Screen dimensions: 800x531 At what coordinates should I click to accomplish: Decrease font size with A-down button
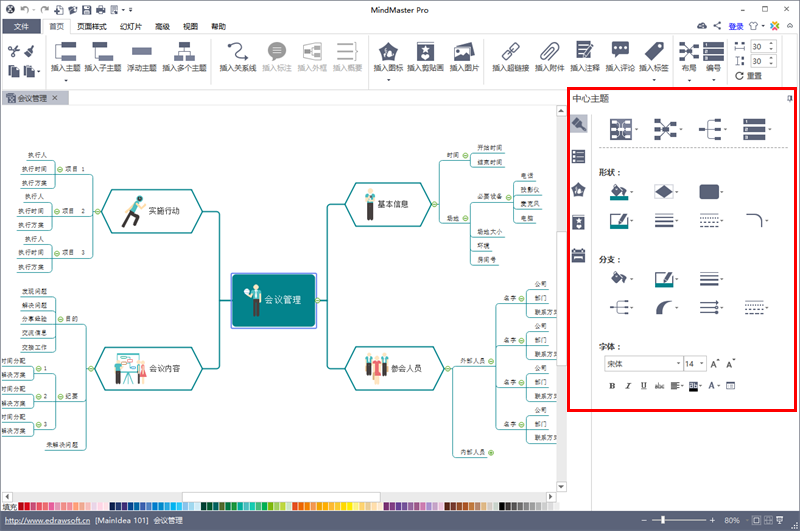click(x=731, y=364)
